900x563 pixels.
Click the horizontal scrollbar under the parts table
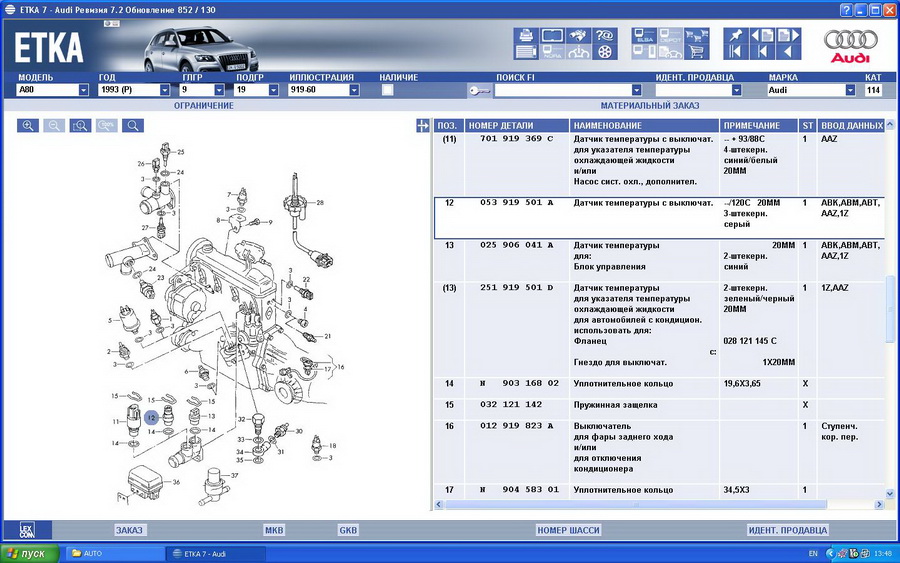point(650,504)
